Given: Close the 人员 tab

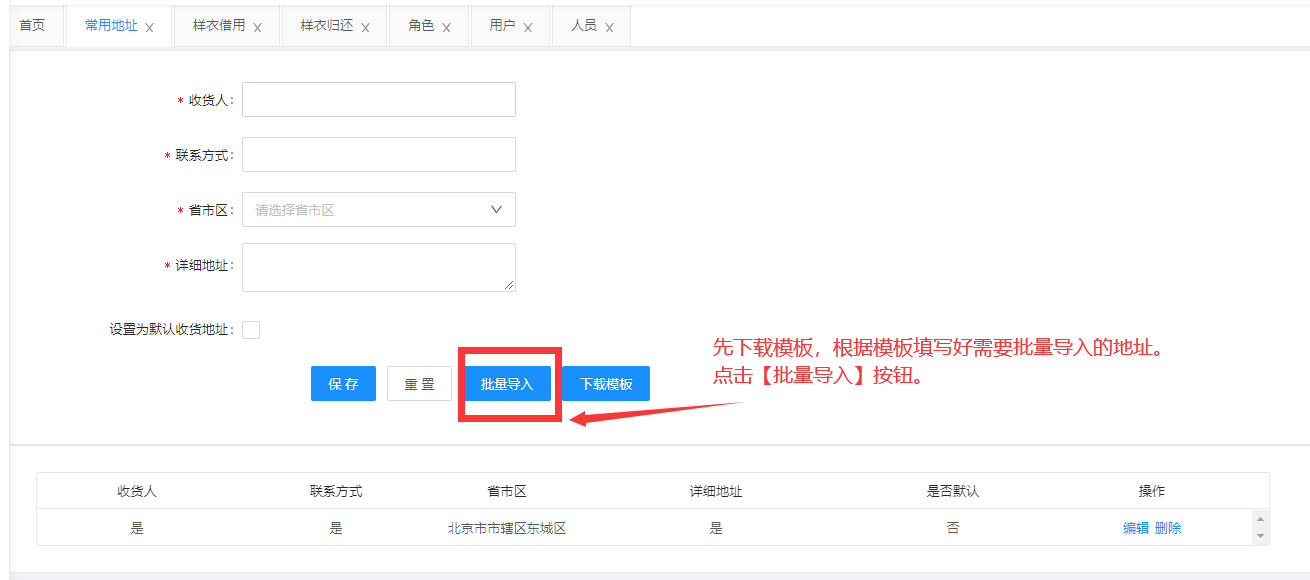Looking at the screenshot, I should click(x=609, y=28).
